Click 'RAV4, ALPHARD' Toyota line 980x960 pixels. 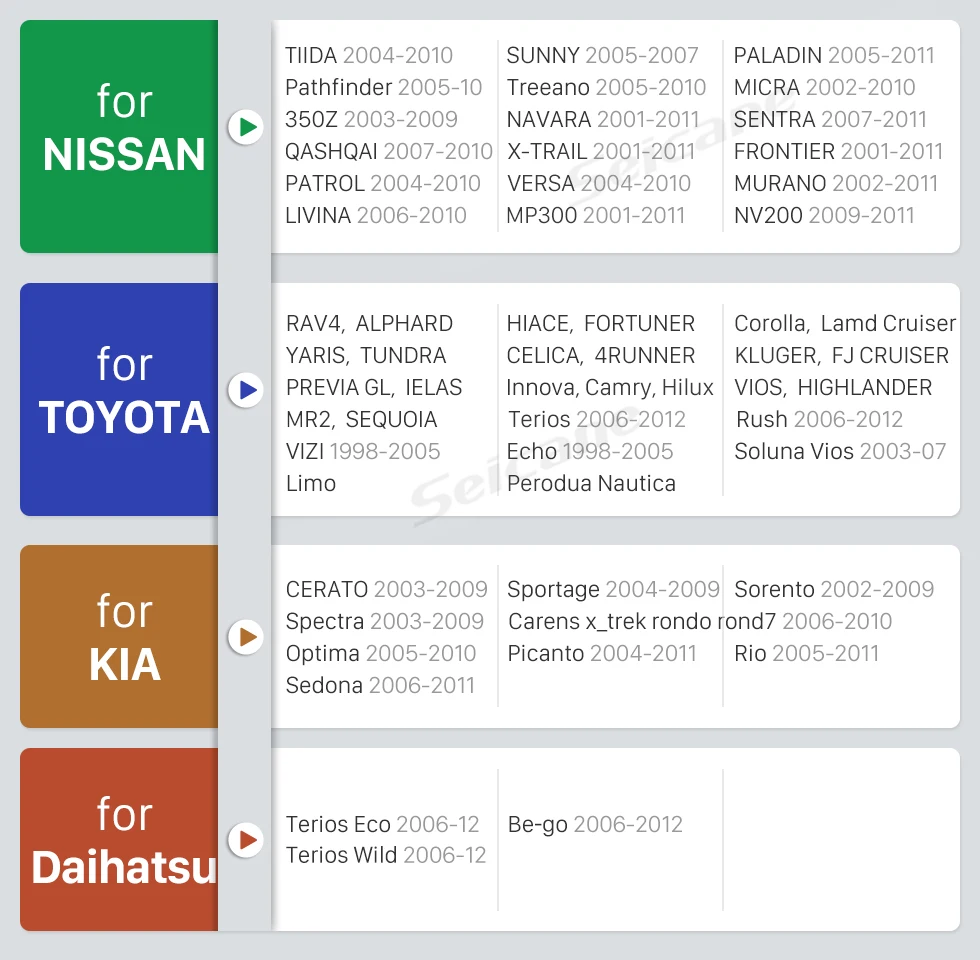click(369, 323)
